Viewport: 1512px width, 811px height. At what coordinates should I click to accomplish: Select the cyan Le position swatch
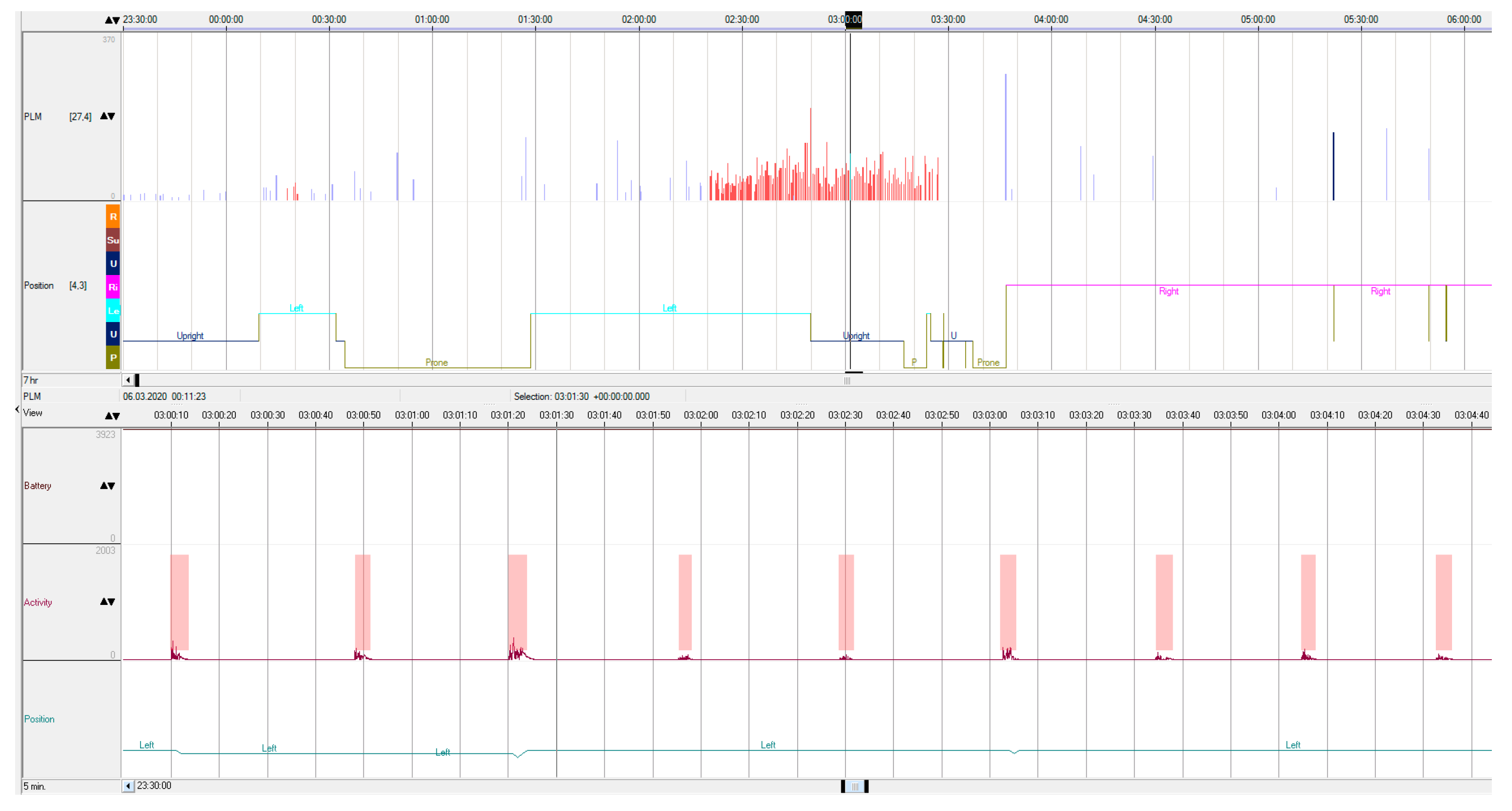(x=113, y=310)
